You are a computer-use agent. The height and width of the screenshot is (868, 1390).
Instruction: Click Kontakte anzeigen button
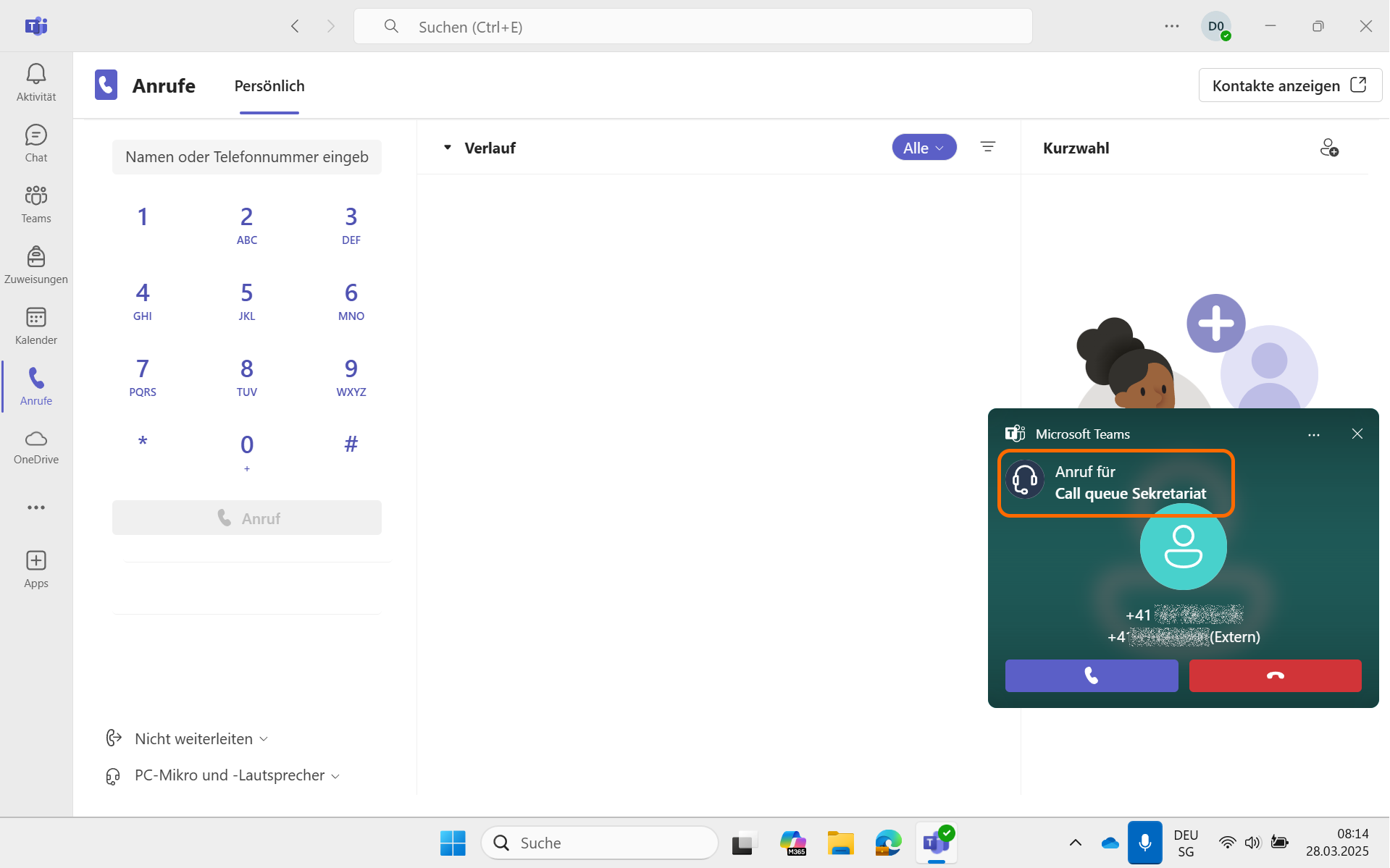1289,85
